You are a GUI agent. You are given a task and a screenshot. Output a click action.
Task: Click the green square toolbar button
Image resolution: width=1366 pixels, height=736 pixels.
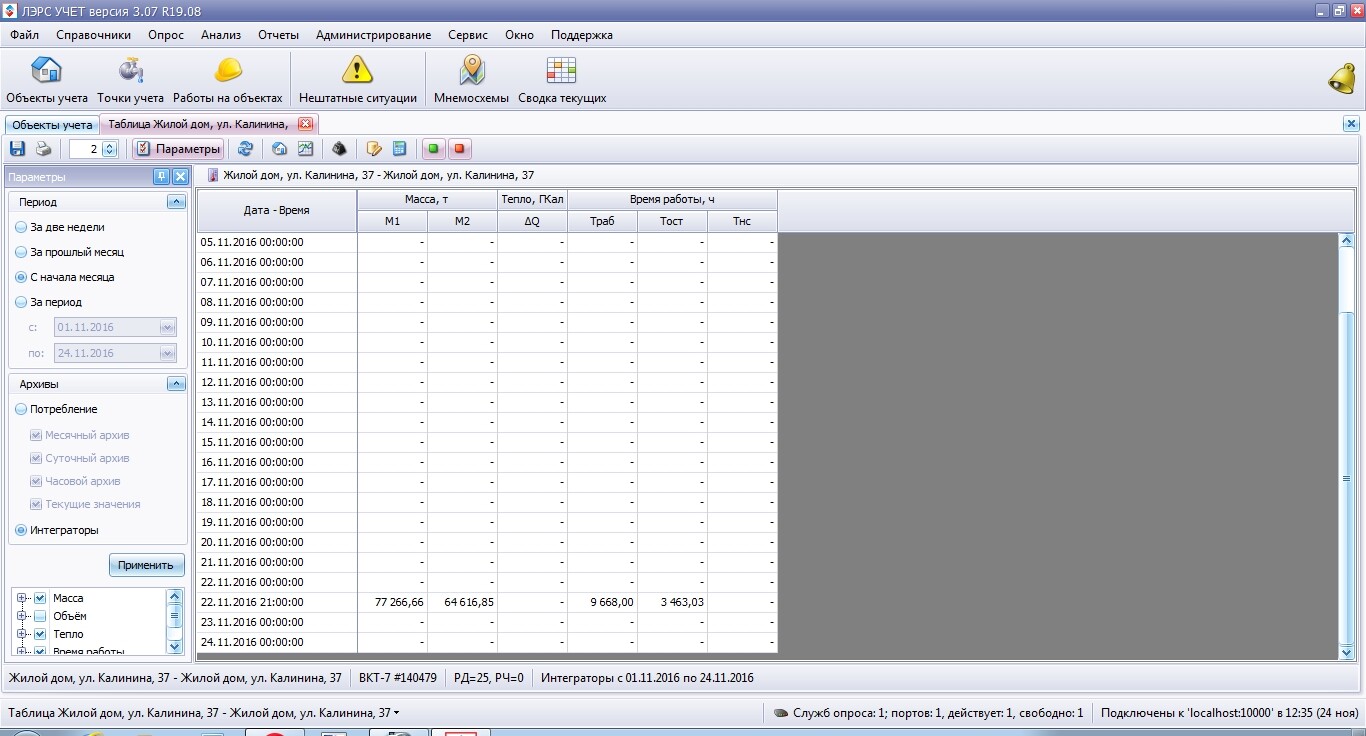(x=434, y=149)
